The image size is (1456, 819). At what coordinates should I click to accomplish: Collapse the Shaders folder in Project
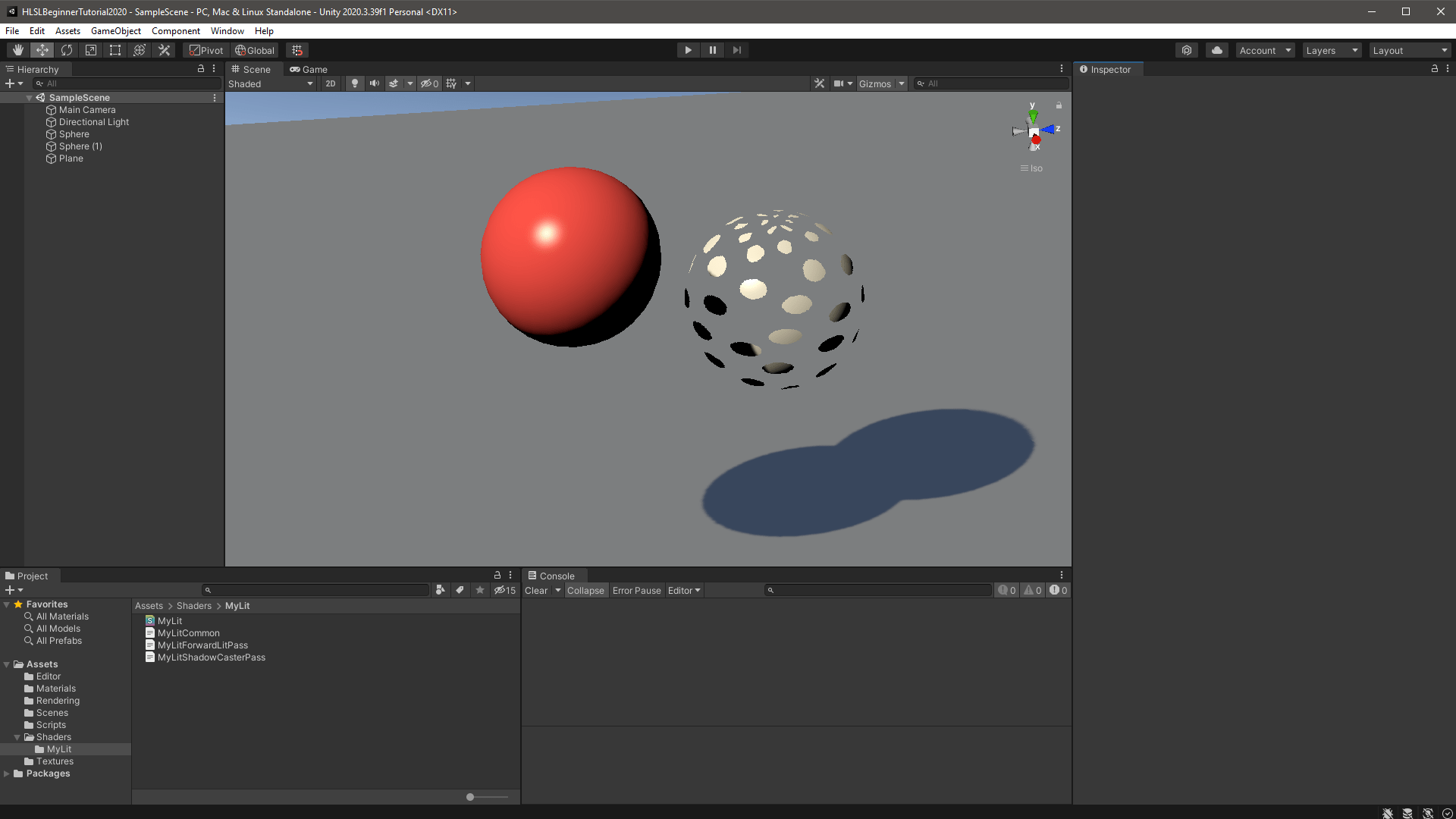tap(17, 737)
